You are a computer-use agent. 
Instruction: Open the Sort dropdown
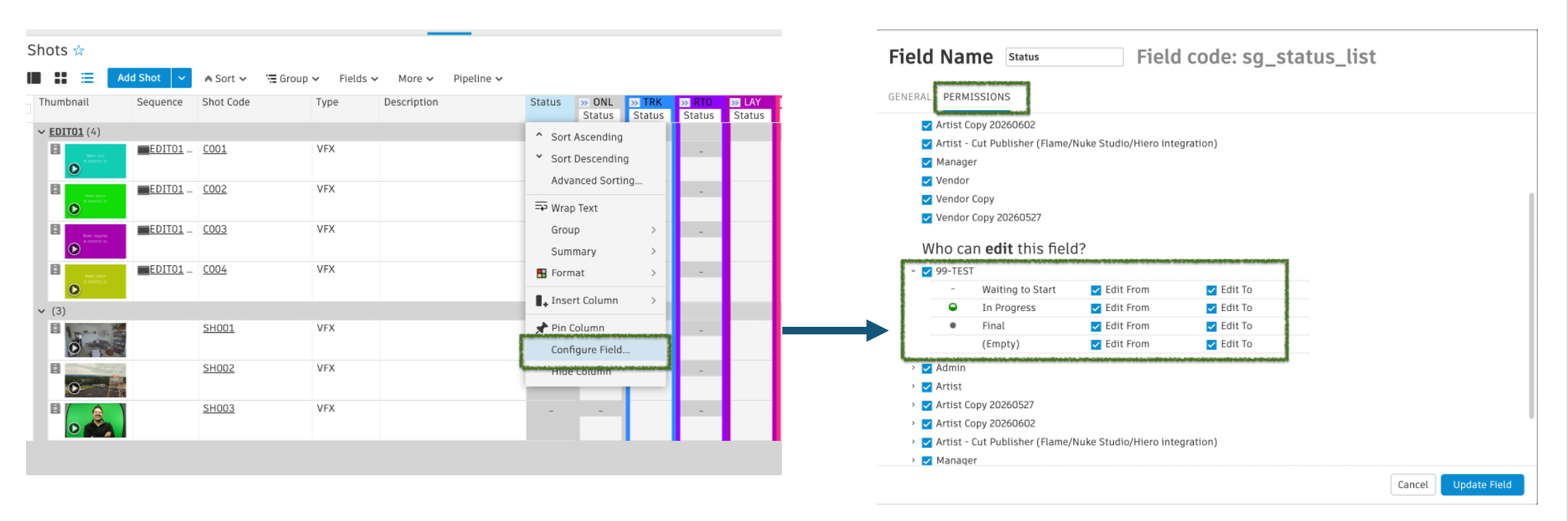(x=225, y=79)
